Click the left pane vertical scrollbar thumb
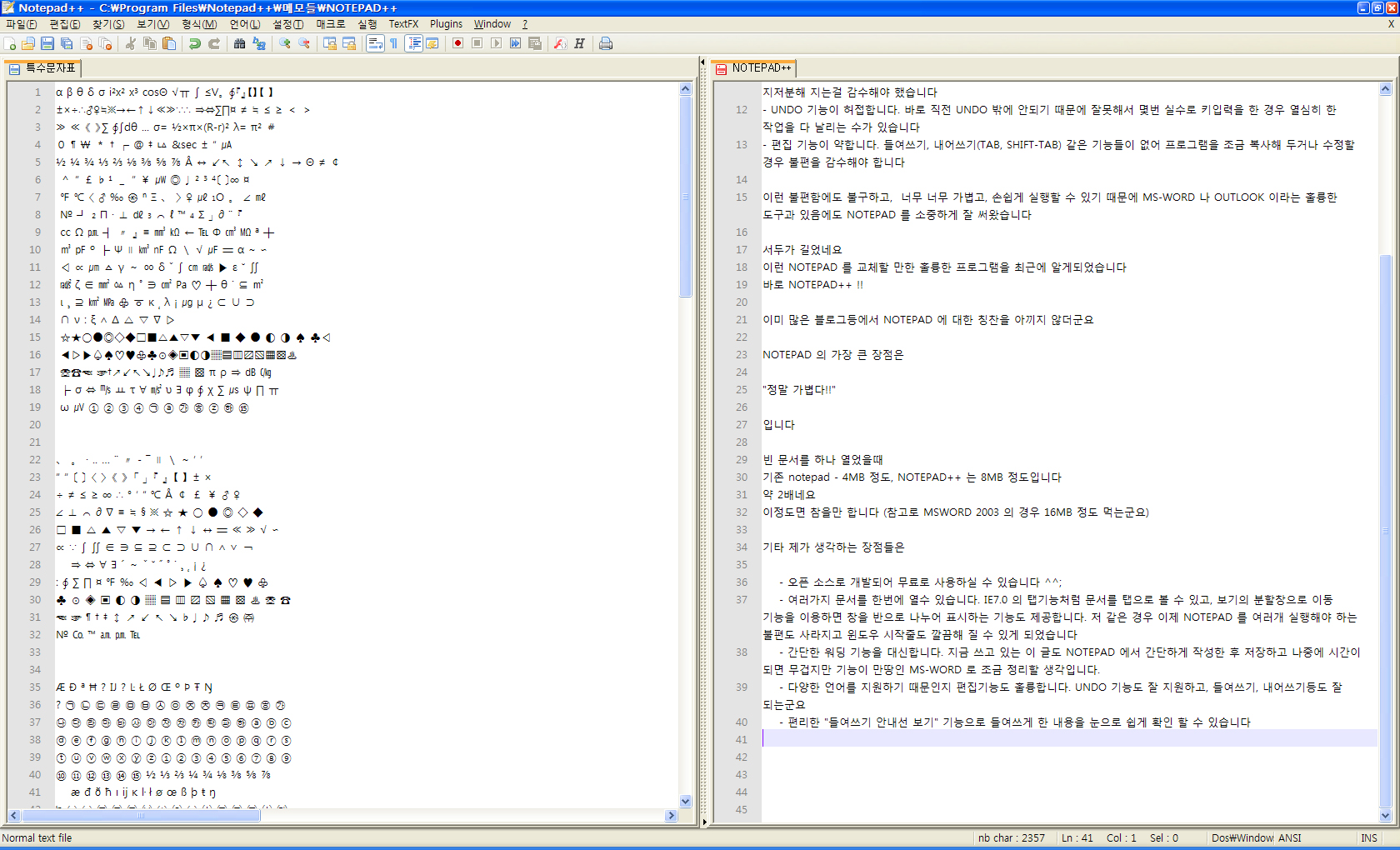This screenshot has width=1400, height=850. pyautogui.click(x=686, y=197)
